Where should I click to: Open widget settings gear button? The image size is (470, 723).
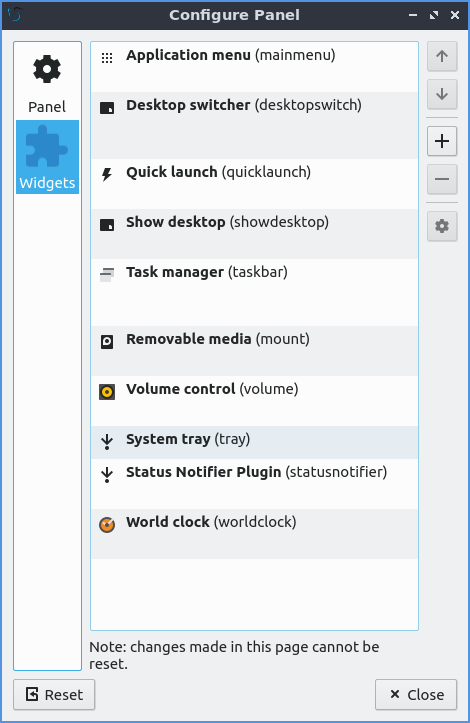click(442, 226)
